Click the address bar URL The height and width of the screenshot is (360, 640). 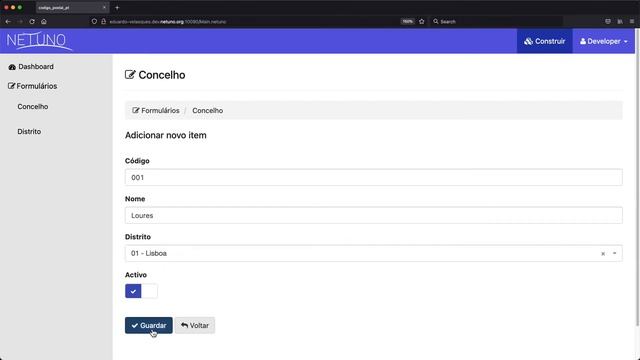pyautogui.click(x=167, y=22)
